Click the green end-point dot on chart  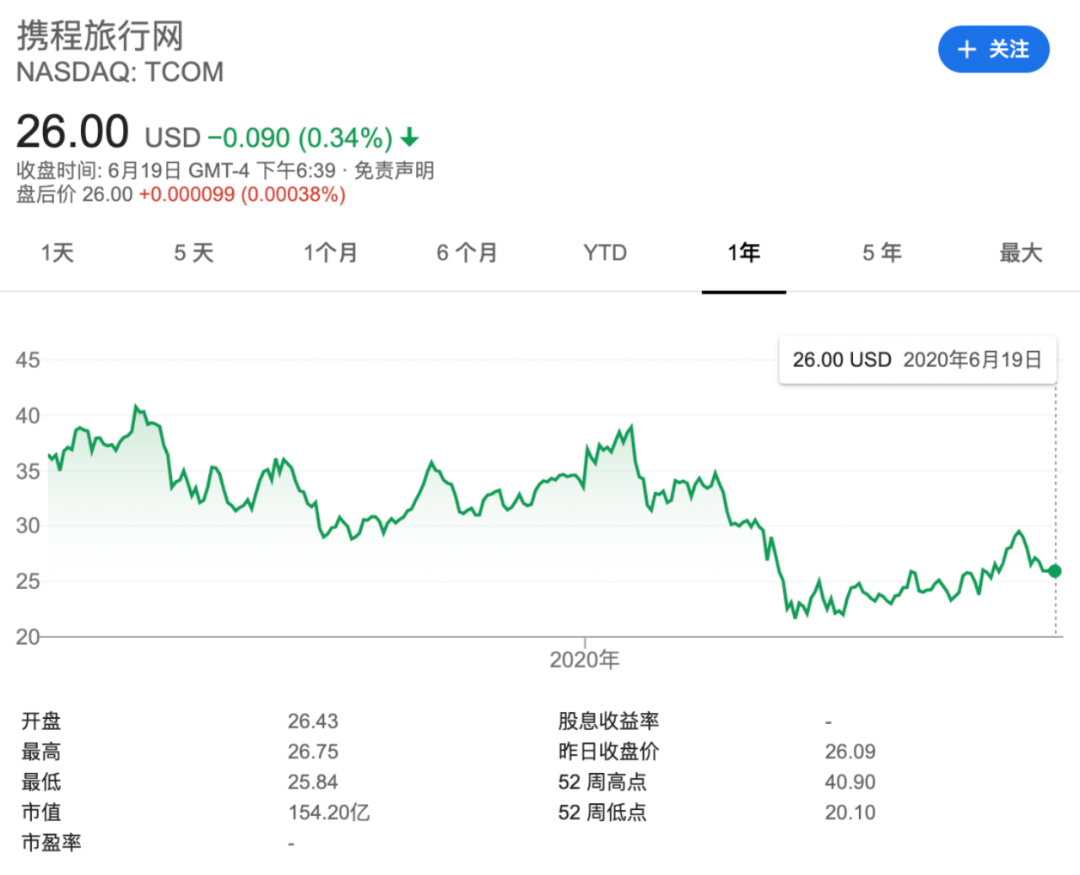[1055, 571]
